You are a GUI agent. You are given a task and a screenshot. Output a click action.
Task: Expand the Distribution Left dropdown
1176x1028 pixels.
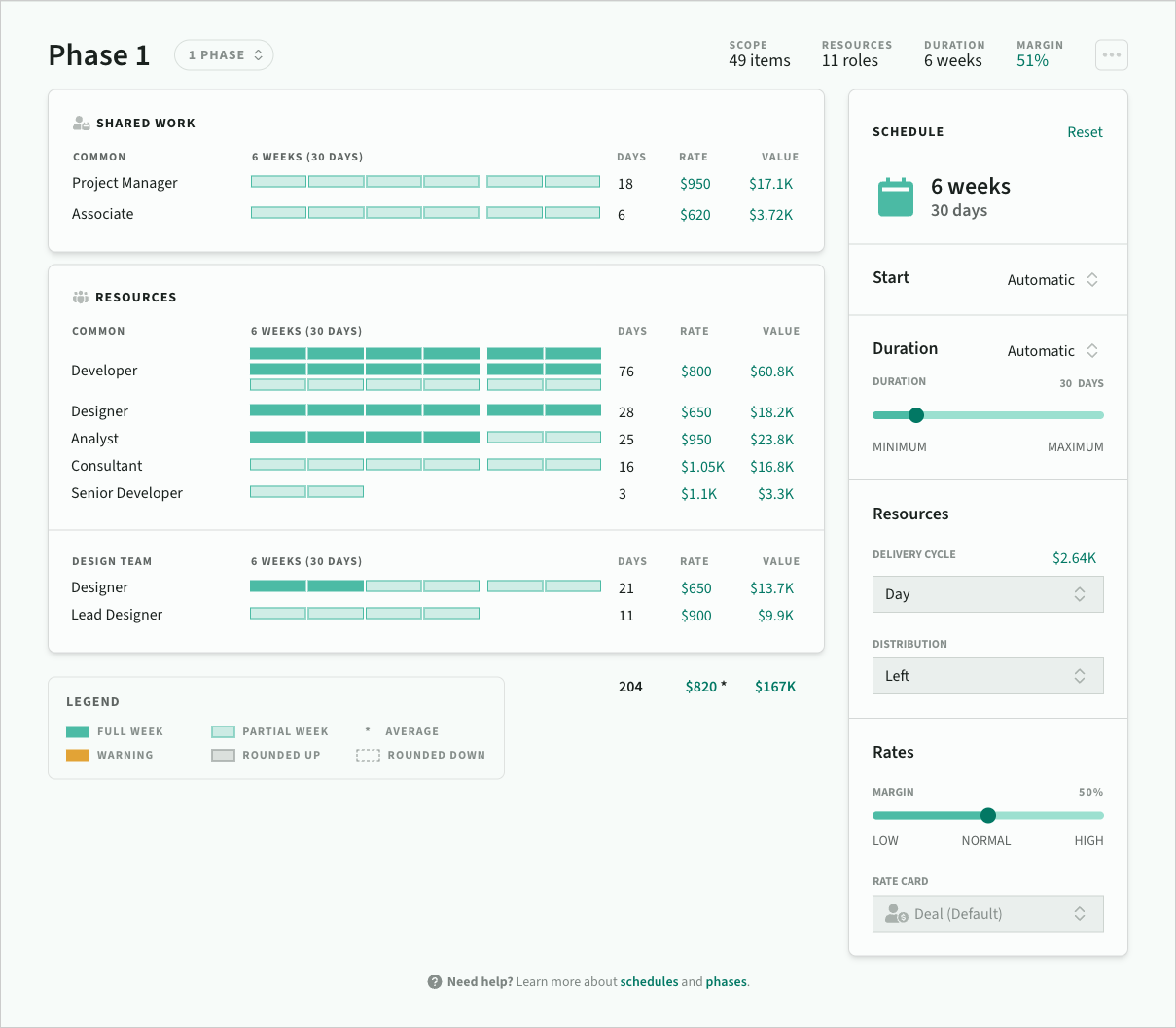988,676
